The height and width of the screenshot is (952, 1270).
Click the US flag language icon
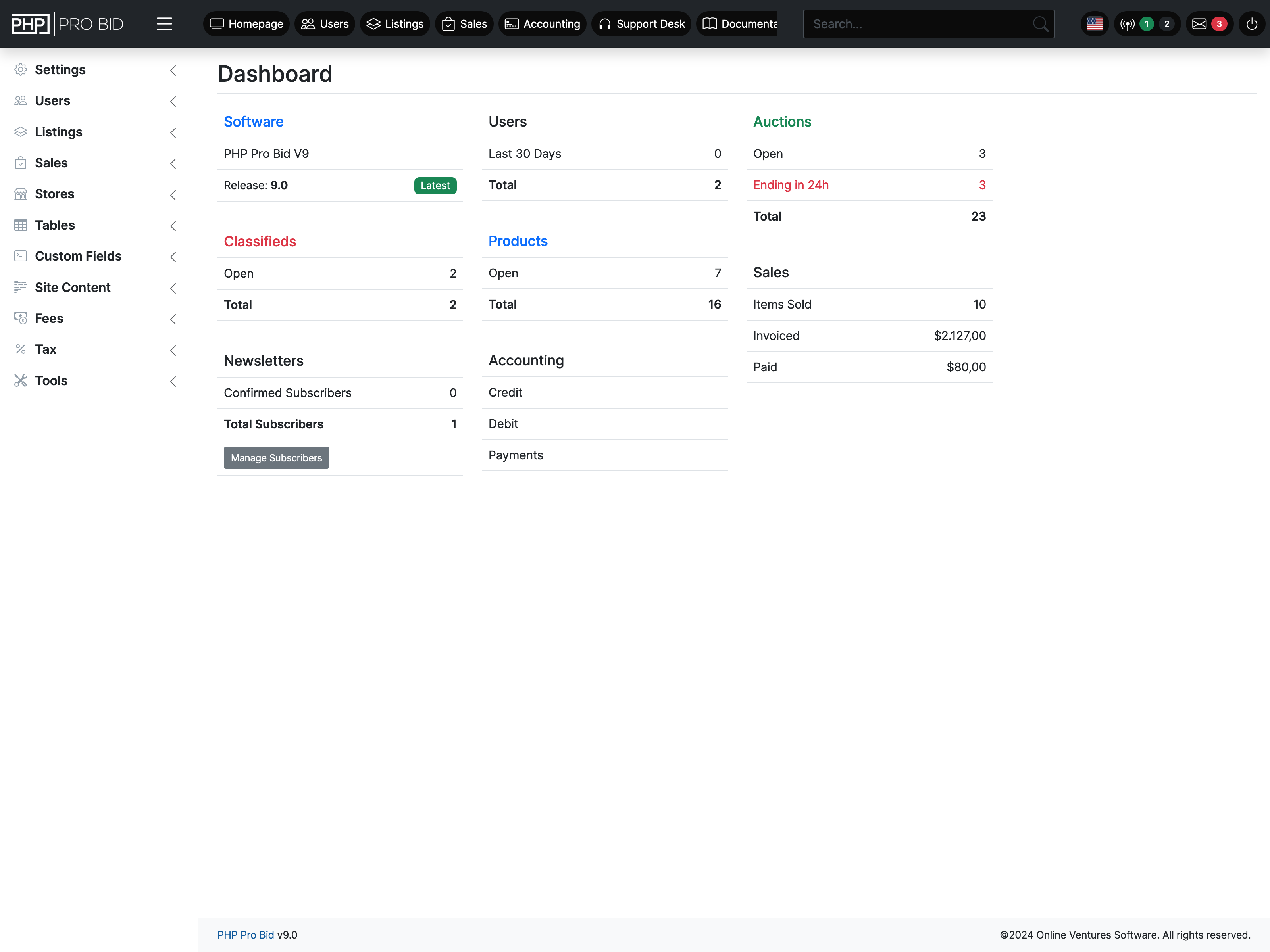click(1094, 24)
